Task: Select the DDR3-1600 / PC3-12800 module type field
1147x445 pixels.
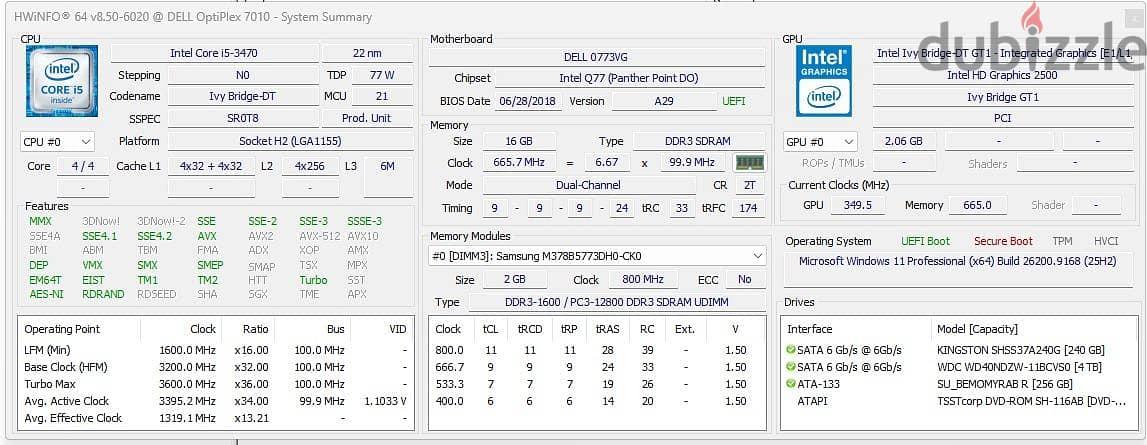Action: [x=616, y=302]
